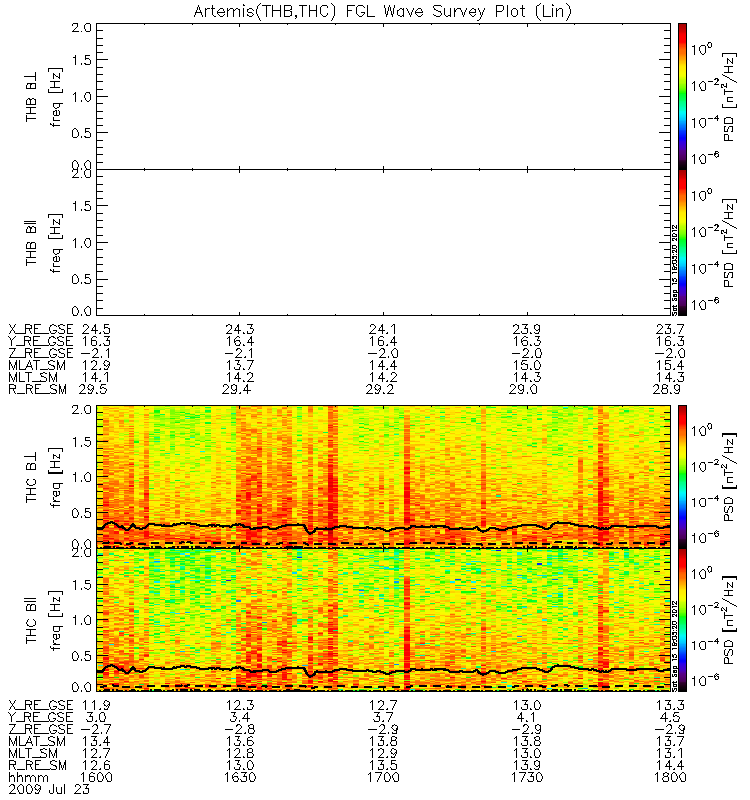Click inside the THC B⊥ spectrogram panel
This screenshot has height=800, width=750.
(x=383, y=477)
